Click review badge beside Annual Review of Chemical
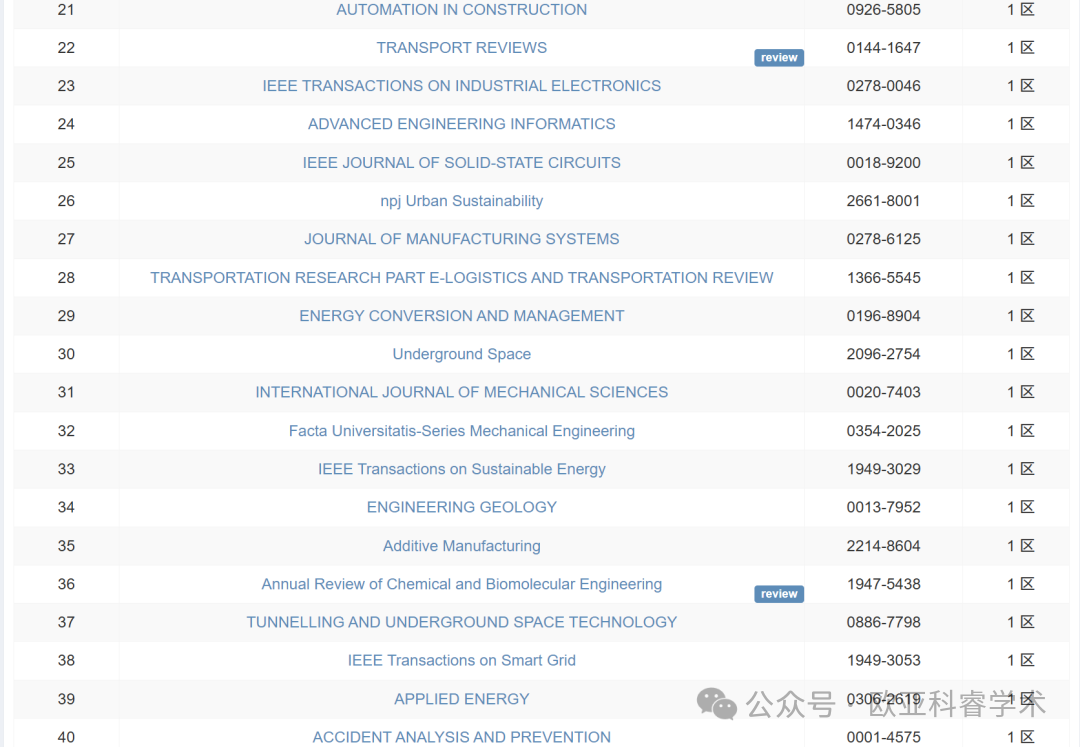This screenshot has width=1080, height=747. coord(779,594)
